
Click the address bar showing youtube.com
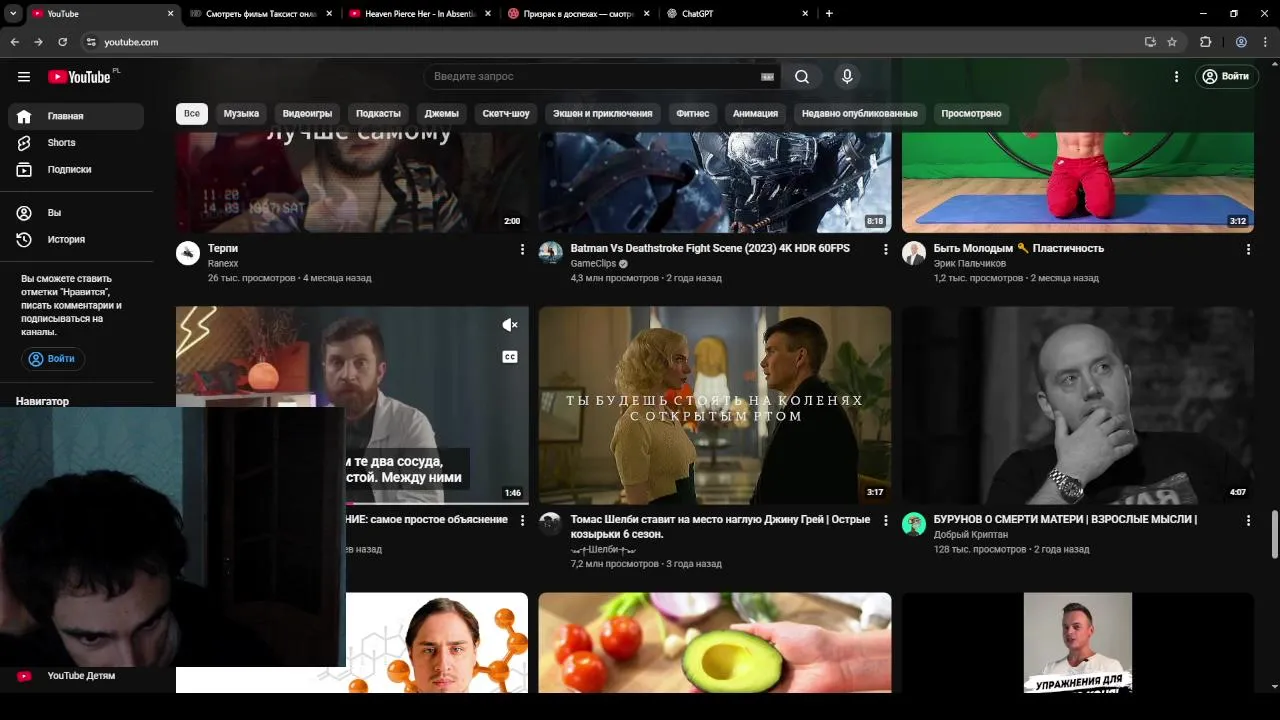[610, 42]
